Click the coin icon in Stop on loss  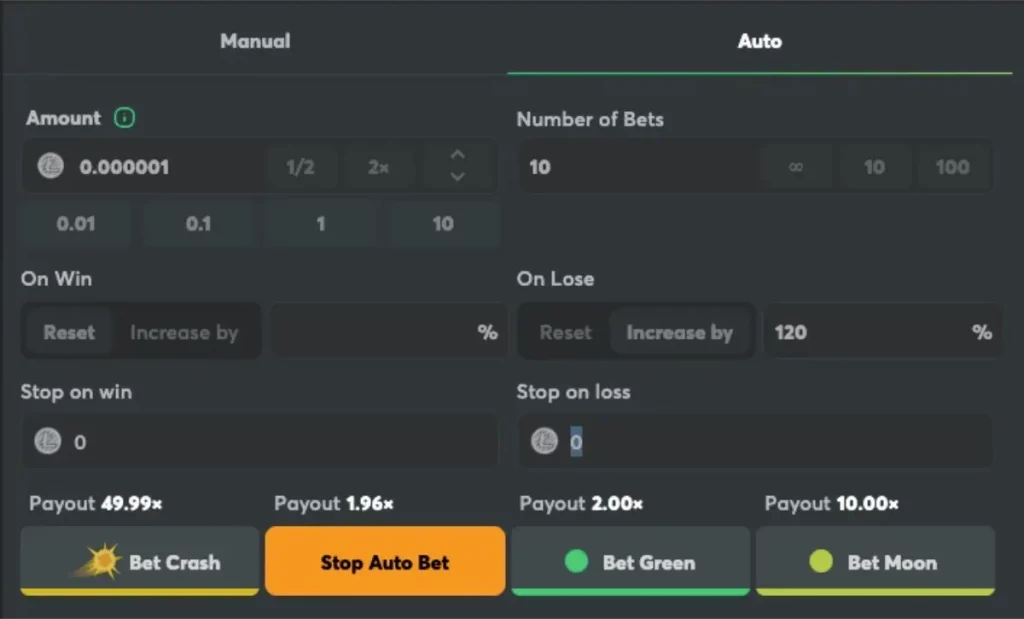click(544, 441)
